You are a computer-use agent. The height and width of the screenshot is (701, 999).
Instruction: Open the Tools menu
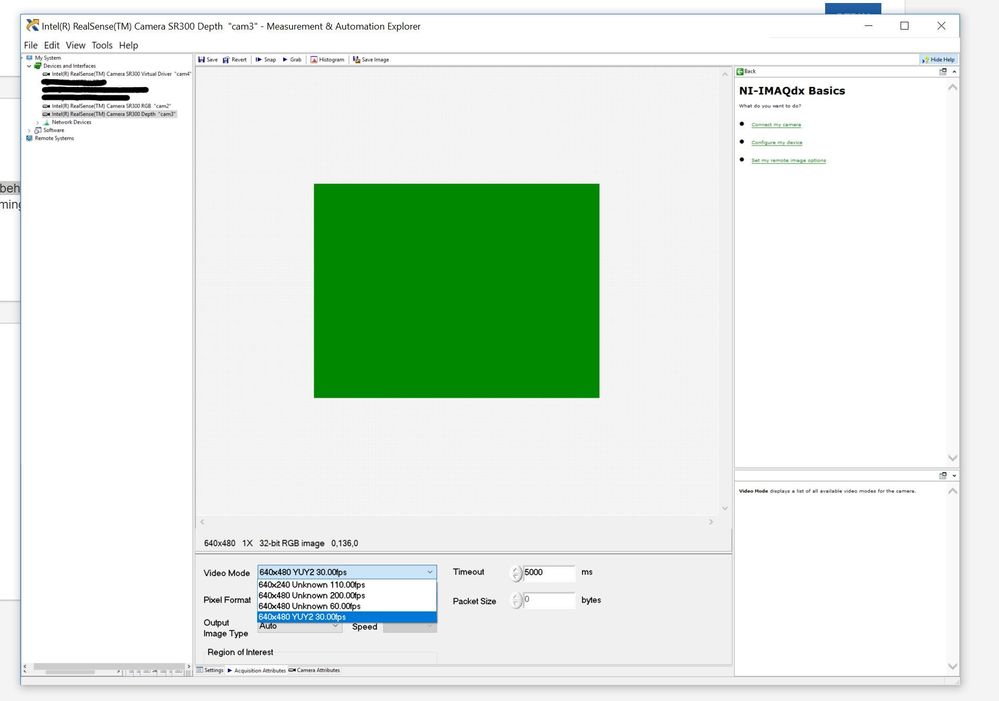(x=102, y=45)
